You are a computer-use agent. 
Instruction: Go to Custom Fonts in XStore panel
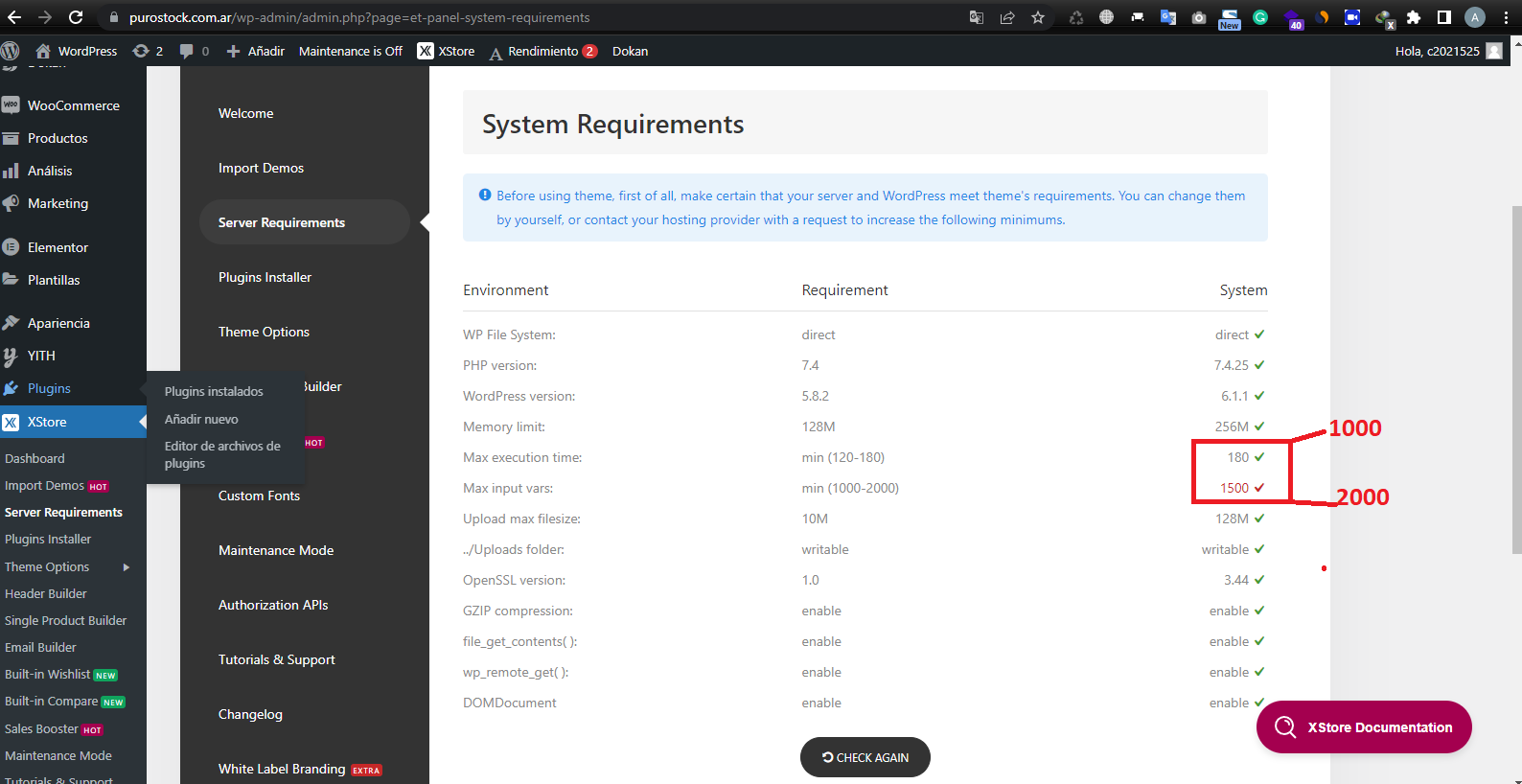pos(260,496)
